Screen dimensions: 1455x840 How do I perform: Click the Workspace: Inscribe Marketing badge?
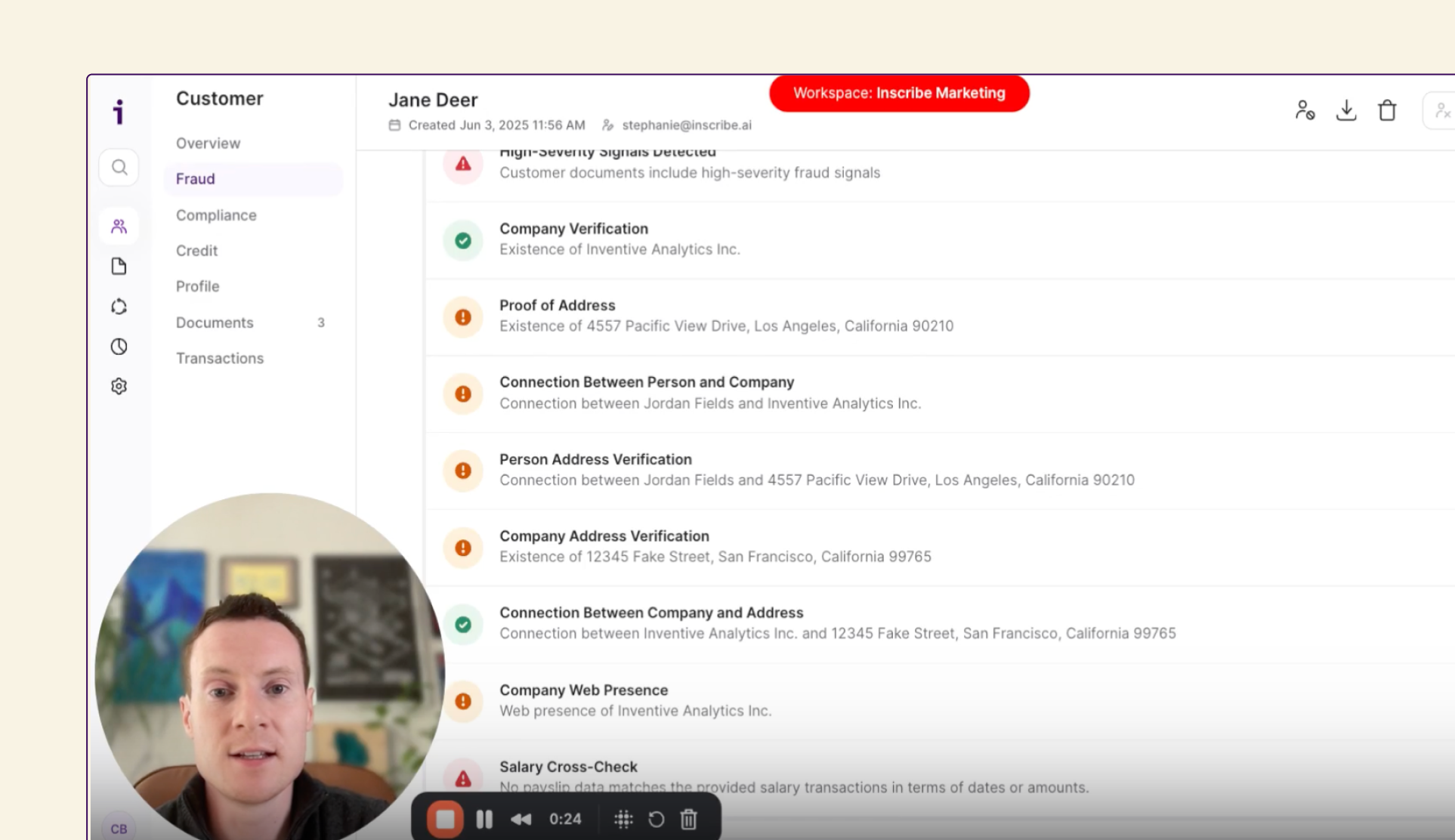click(899, 93)
